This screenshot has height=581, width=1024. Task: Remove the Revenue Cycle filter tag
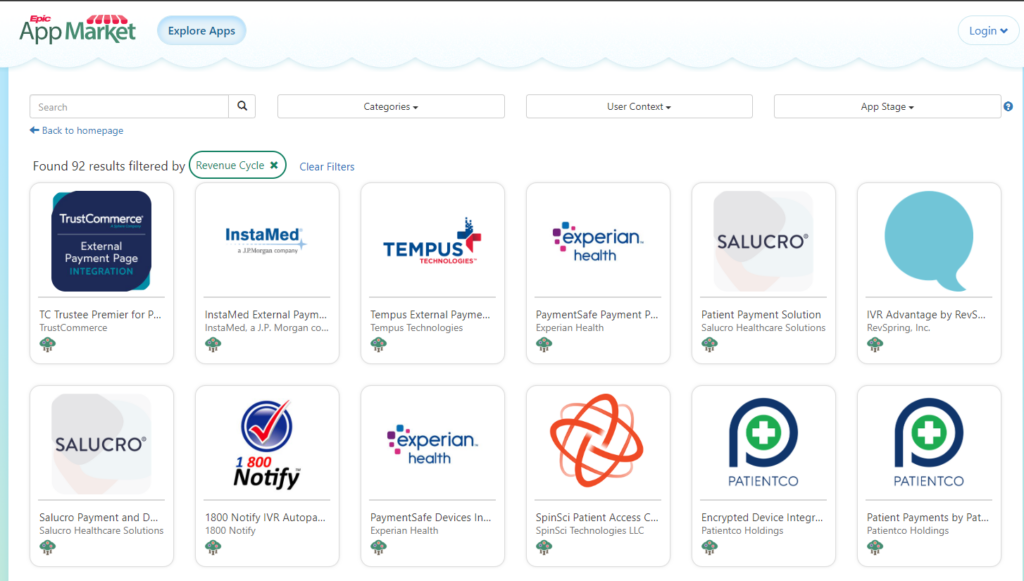pos(274,166)
